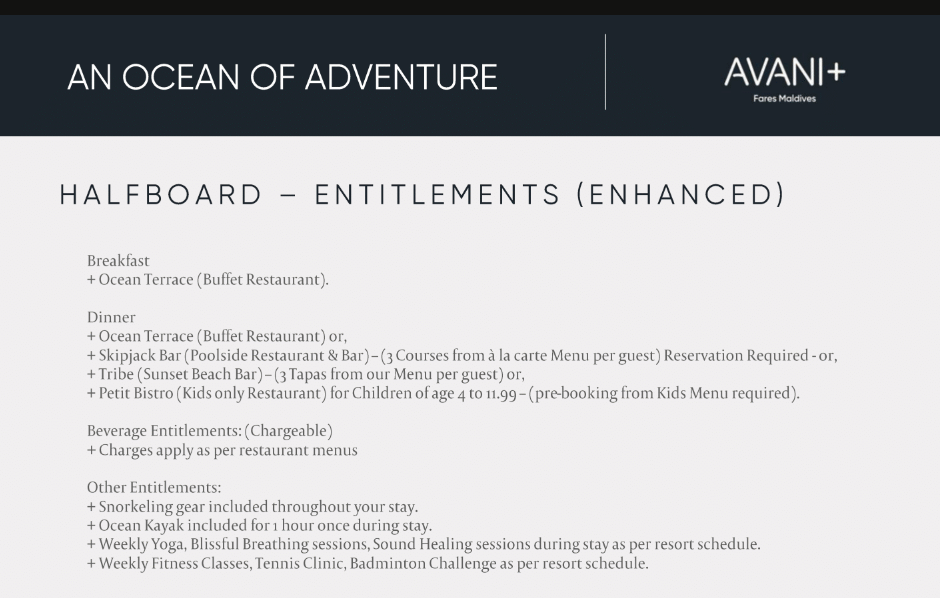This screenshot has height=598, width=940.
Task: Select the Petit Bistro kids restaurant line
Action: coord(443,393)
